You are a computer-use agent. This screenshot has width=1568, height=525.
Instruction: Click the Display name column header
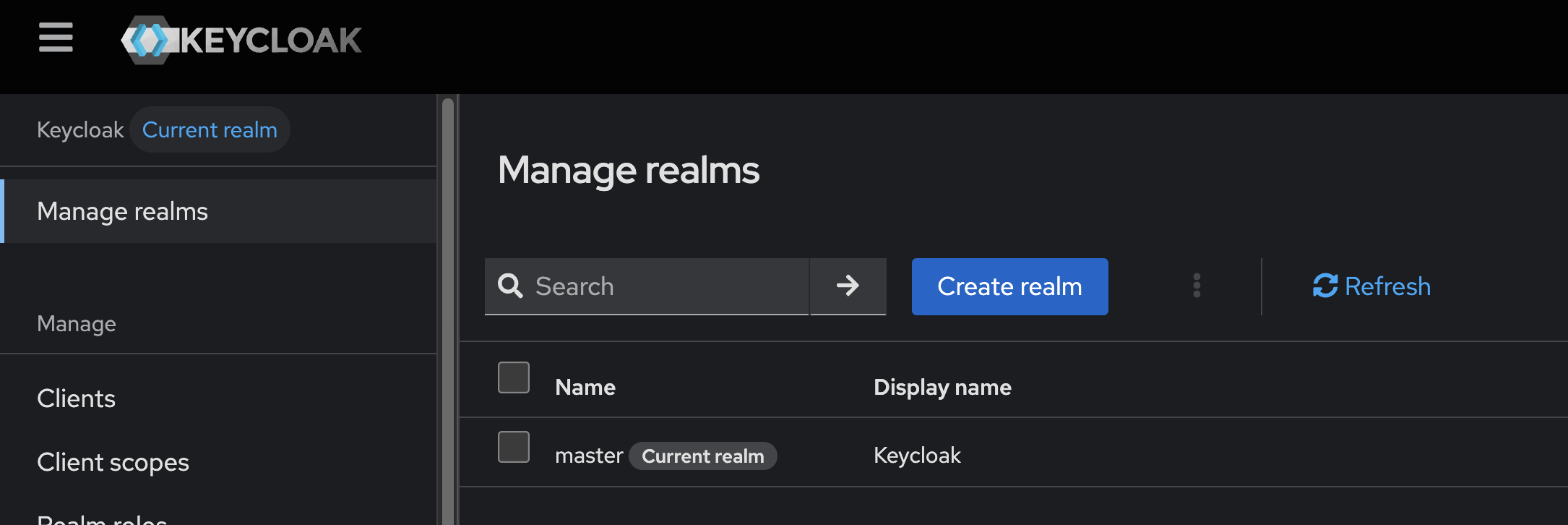click(x=942, y=388)
